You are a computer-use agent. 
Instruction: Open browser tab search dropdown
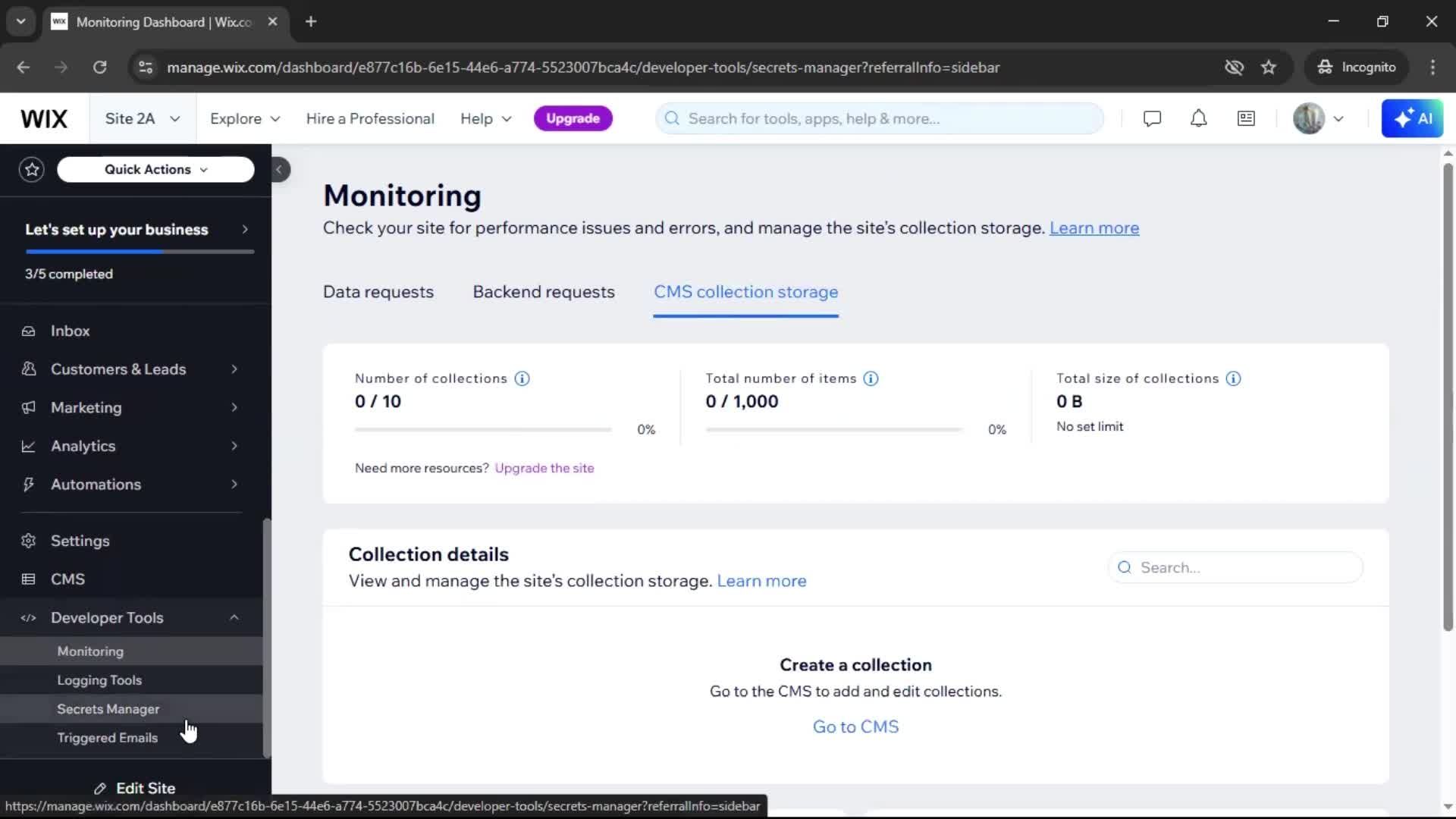pos(21,21)
